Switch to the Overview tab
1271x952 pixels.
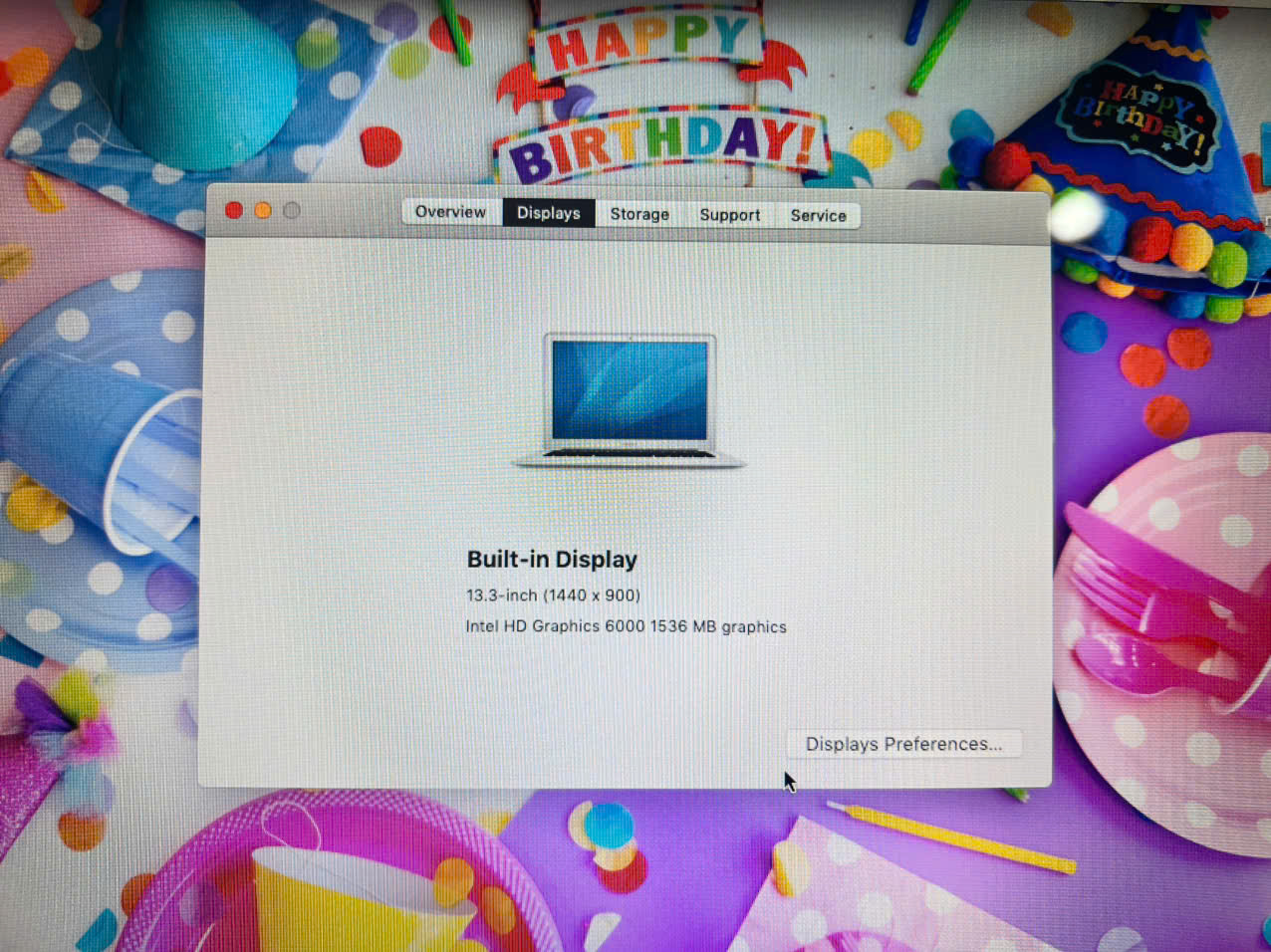tap(450, 212)
